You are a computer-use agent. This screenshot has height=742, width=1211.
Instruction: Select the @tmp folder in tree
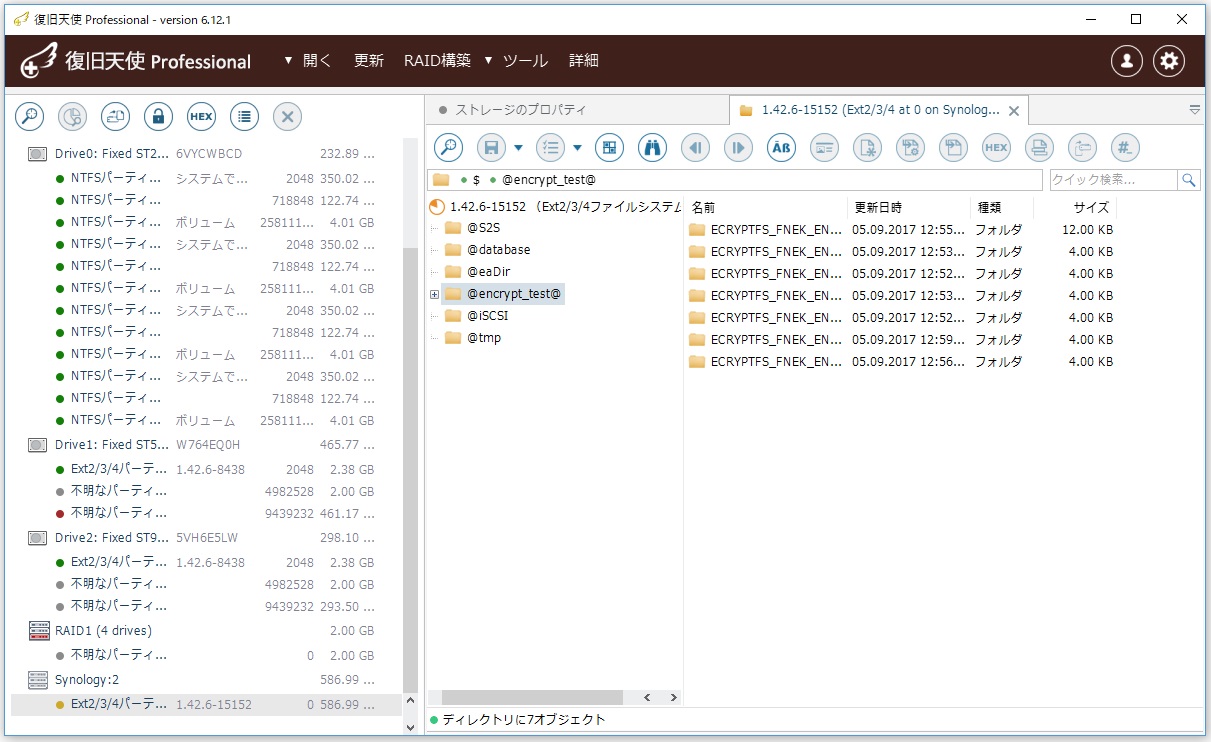473,338
